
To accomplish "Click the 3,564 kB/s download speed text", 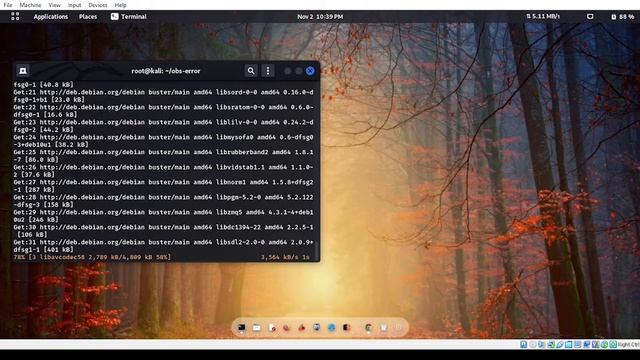I will (281, 257).
